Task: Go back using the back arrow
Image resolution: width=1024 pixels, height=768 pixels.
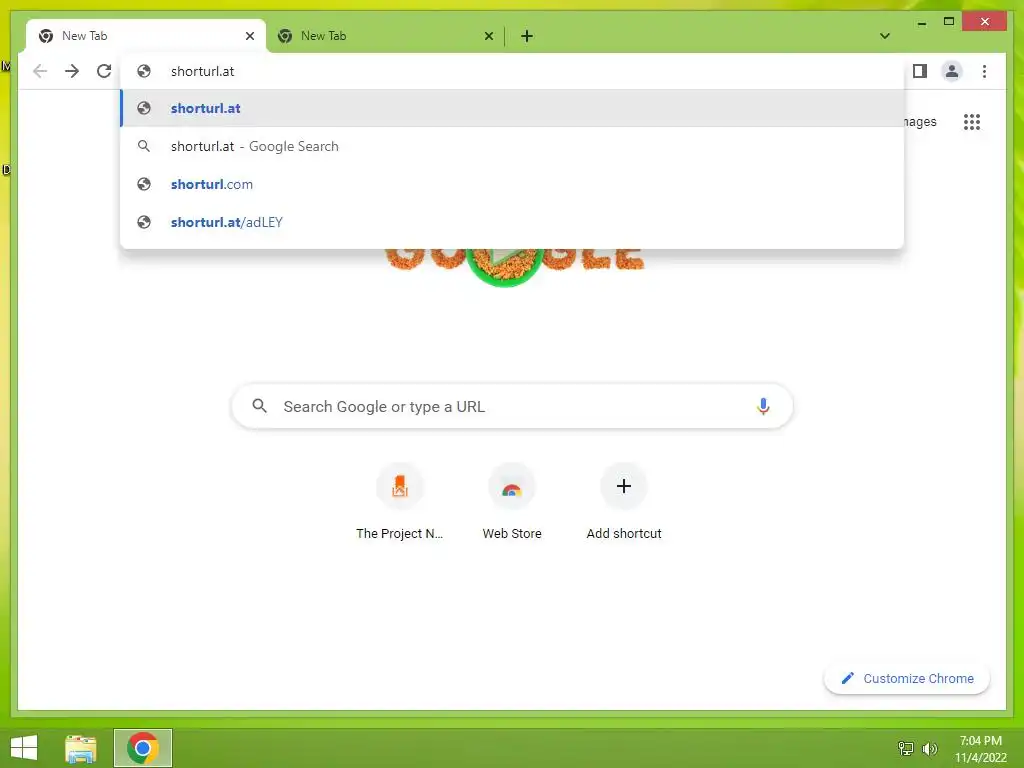Action: click(x=40, y=71)
